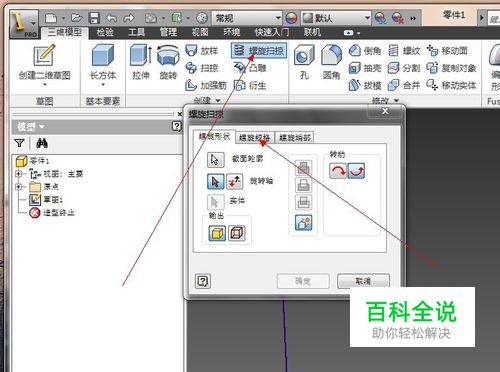The image size is (500, 372).
Task: Select the Emboss (凸雕) tool
Action: tap(250, 68)
